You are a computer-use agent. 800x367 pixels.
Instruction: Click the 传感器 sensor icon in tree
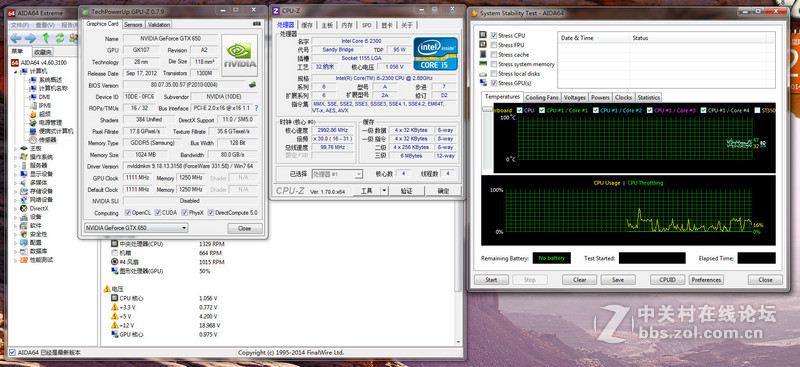tap(33, 139)
